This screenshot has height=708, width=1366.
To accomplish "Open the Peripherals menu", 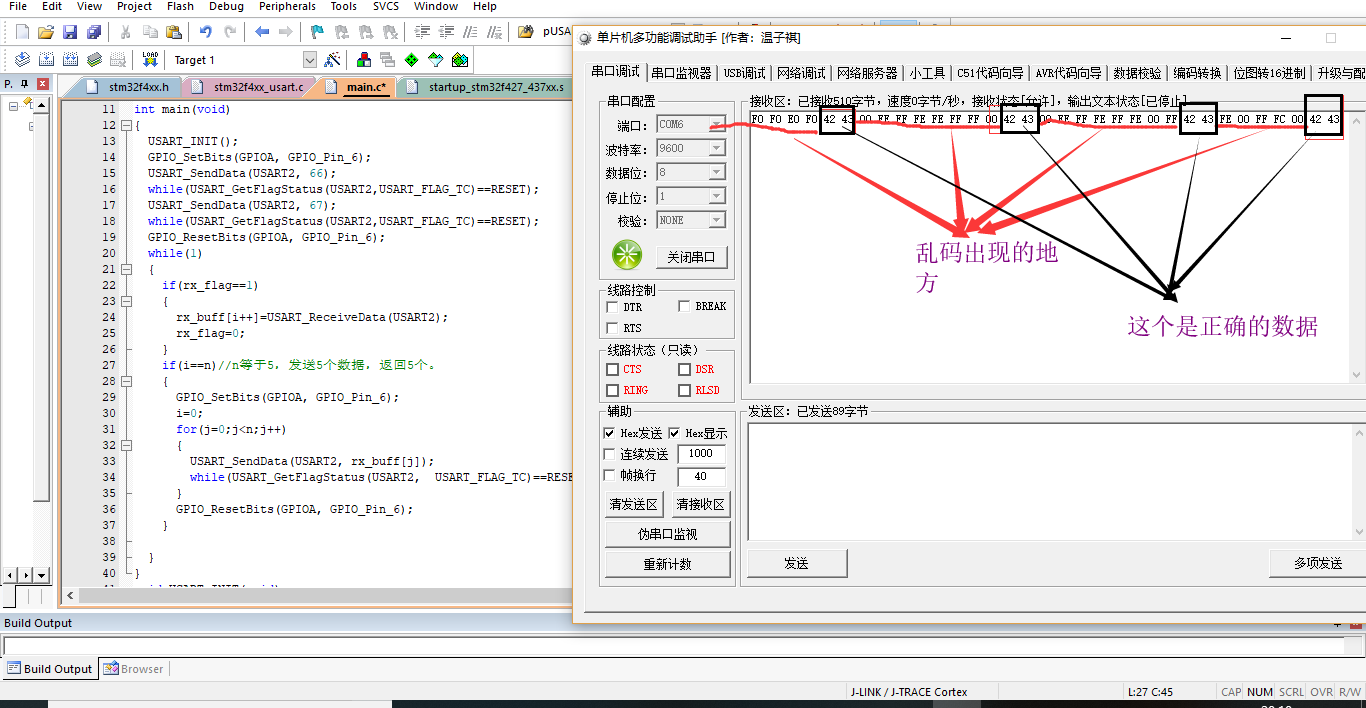I will (x=287, y=6).
